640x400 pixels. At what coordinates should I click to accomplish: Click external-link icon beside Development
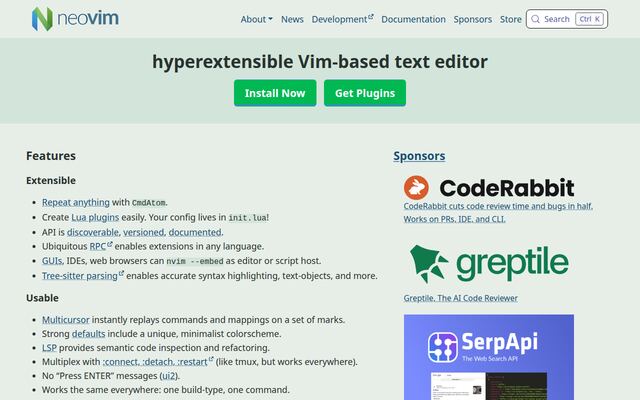371,17
